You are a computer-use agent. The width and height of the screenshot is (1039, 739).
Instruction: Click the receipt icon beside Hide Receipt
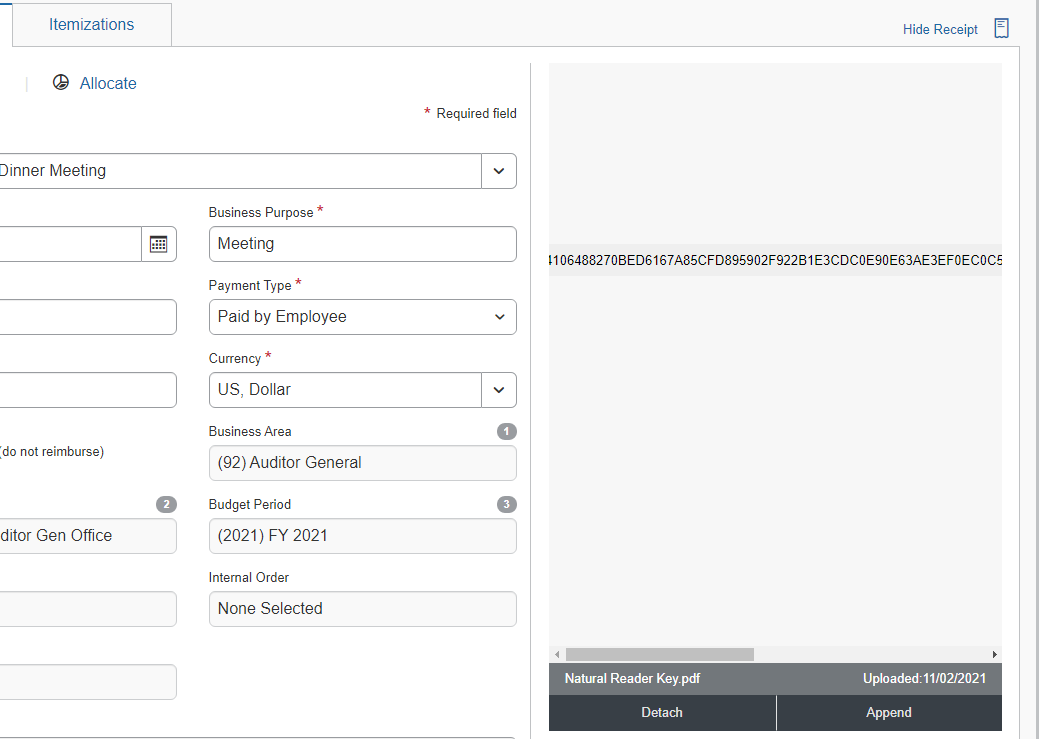pos(1001,28)
